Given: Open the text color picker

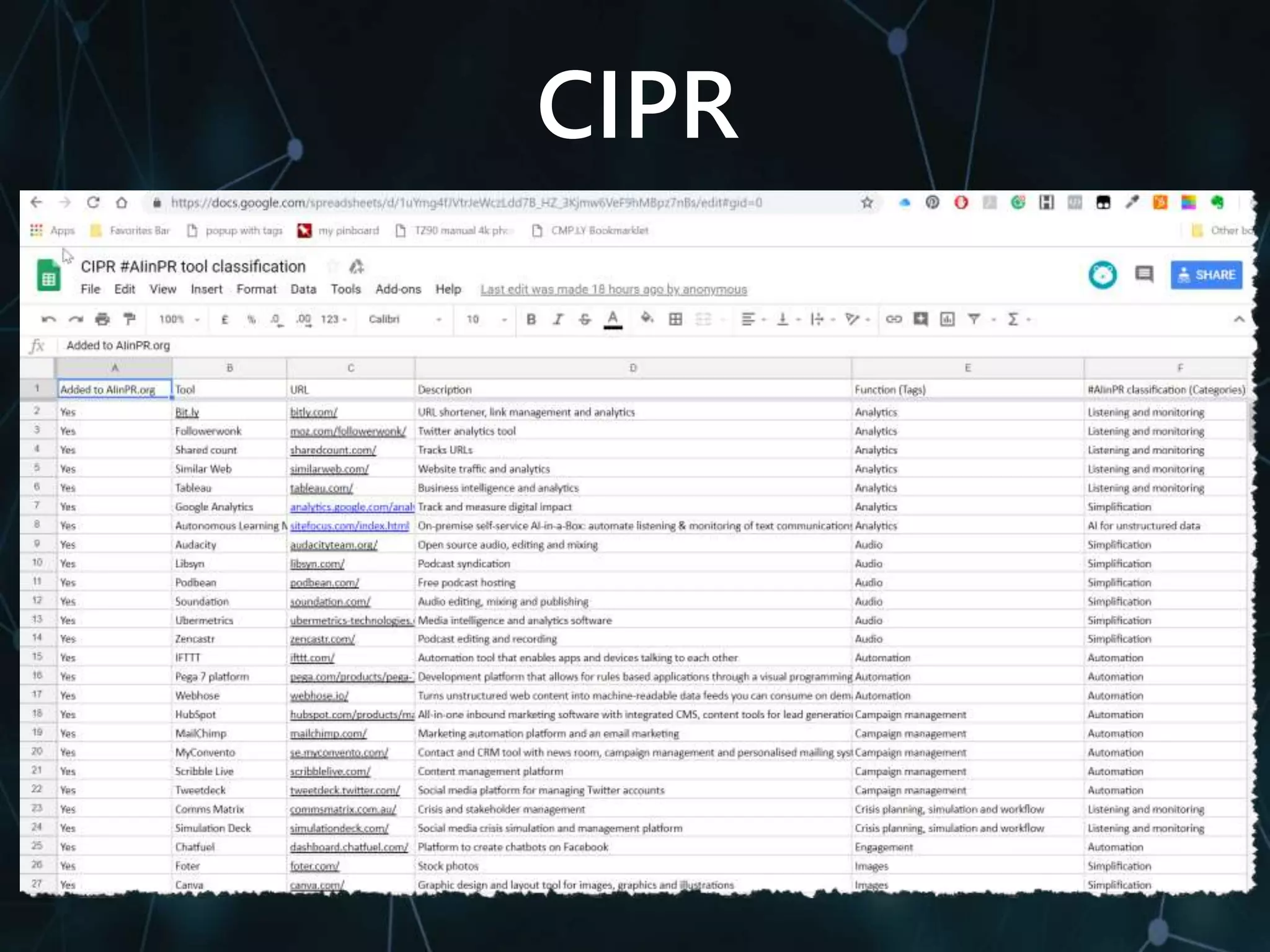Looking at the screenshot, I should coord(613,319).
